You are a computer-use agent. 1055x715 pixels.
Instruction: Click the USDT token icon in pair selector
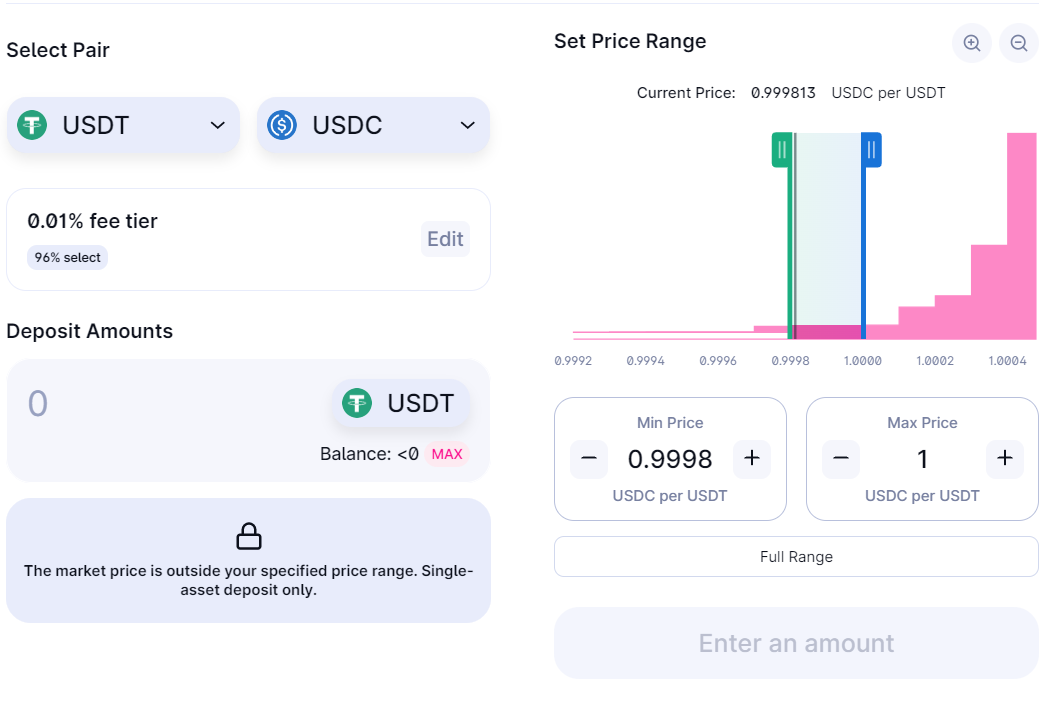pyautogui.click(x=33, y=125)
